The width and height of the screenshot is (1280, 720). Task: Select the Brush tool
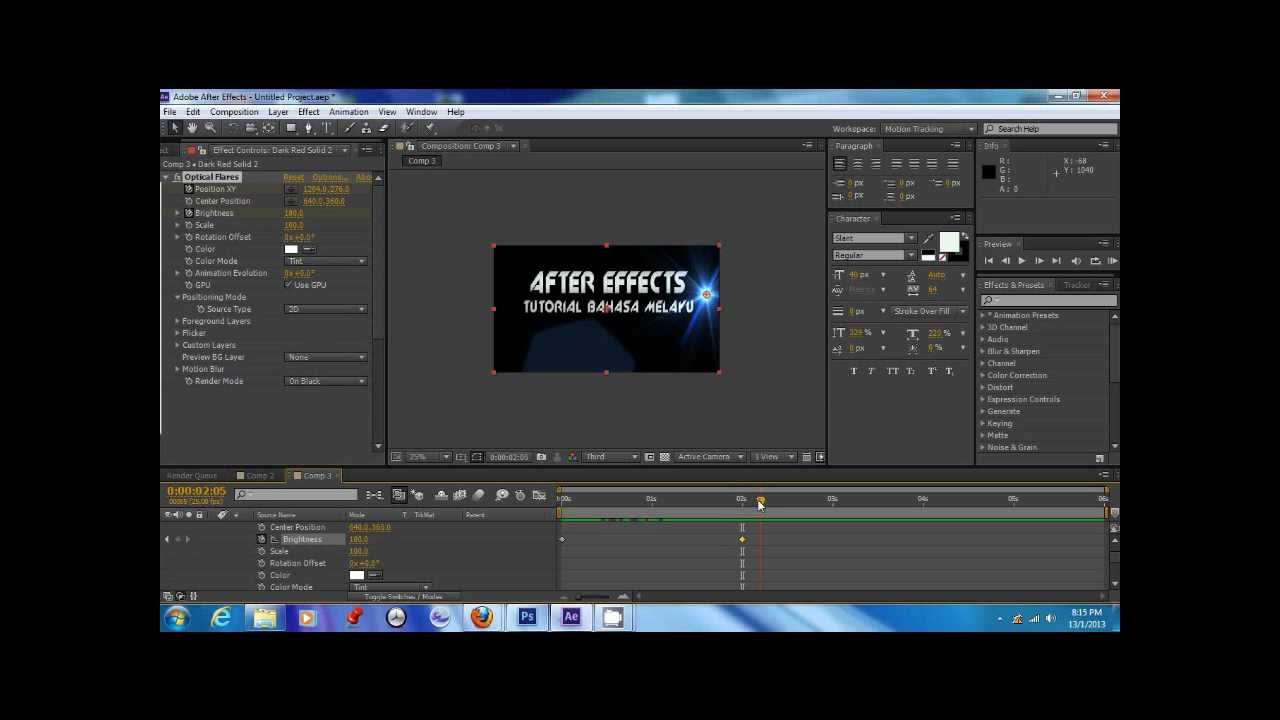348,128
